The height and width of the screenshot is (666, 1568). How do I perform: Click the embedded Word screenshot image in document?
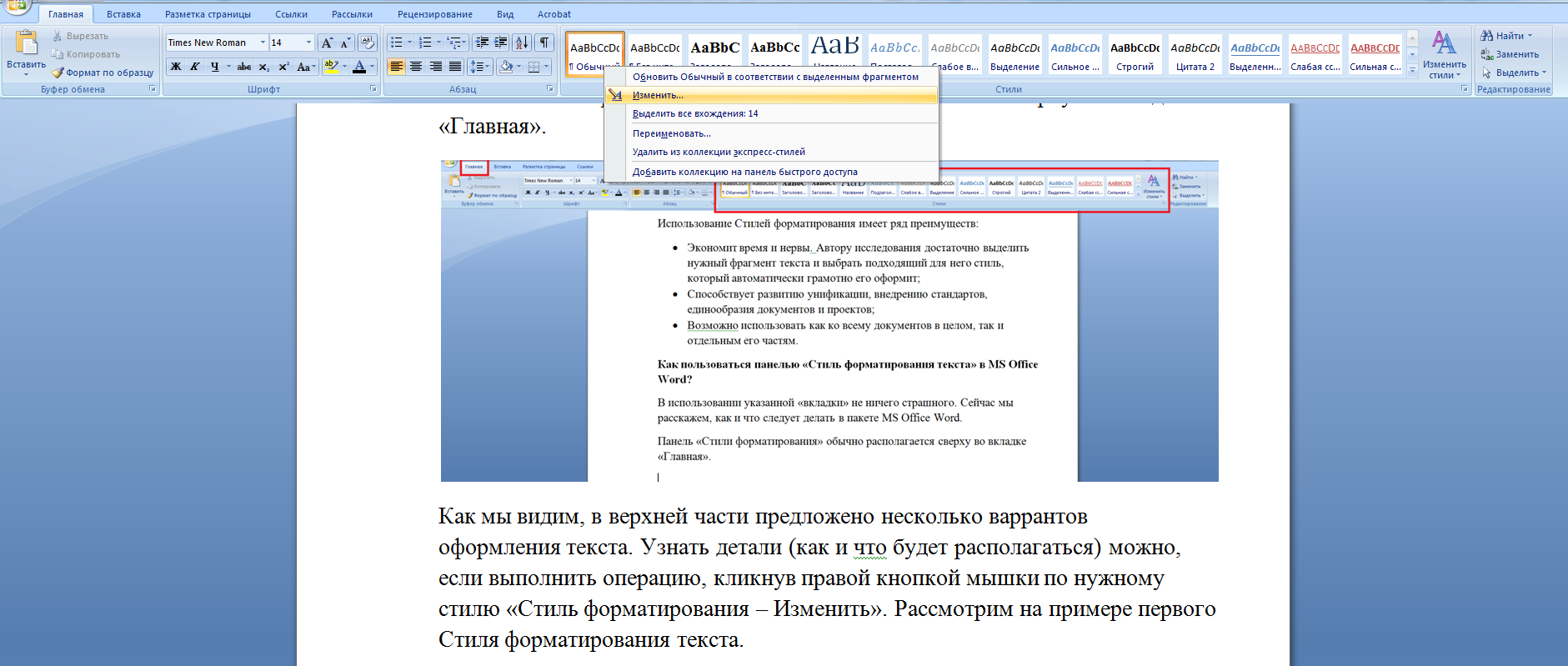coord(829,321)
